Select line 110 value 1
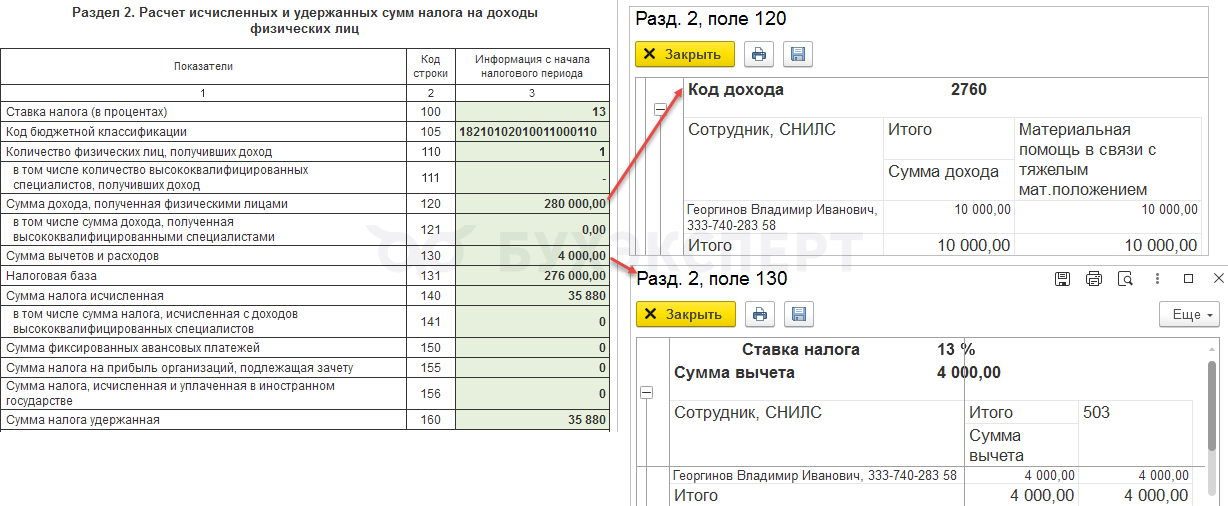Screen dimensions: 1228x506 pyautogui.click(x=532, y=152)
